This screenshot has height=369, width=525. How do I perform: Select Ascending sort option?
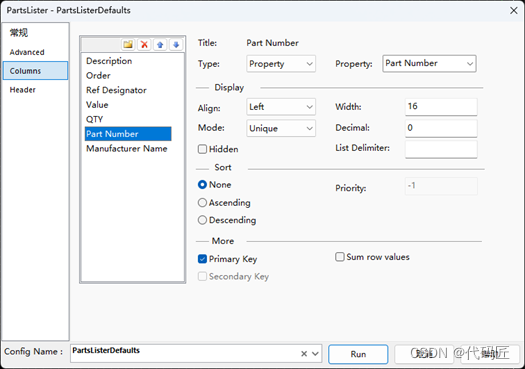click(202, 203)
